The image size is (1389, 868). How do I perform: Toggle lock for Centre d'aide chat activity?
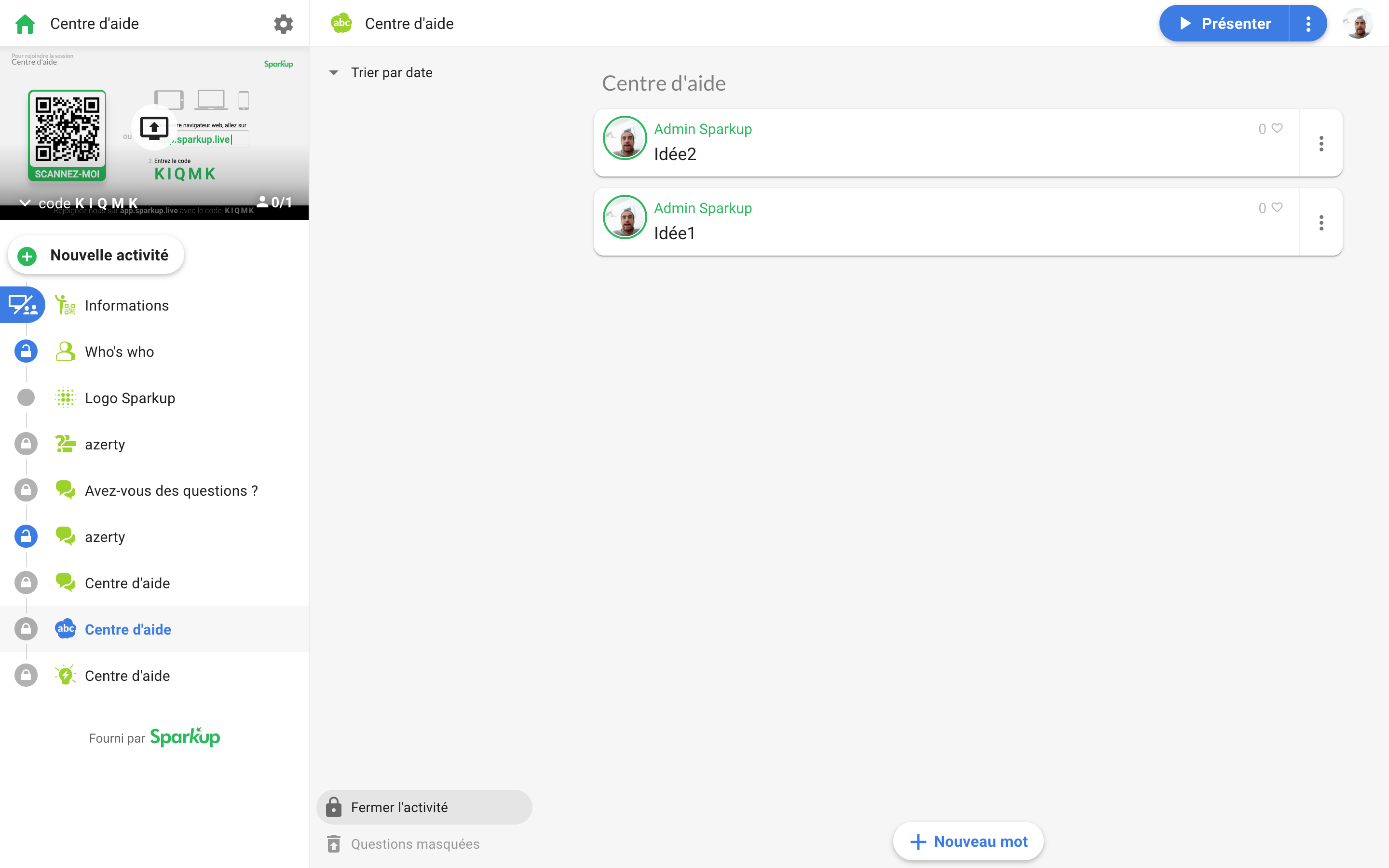tap(26, 583)
